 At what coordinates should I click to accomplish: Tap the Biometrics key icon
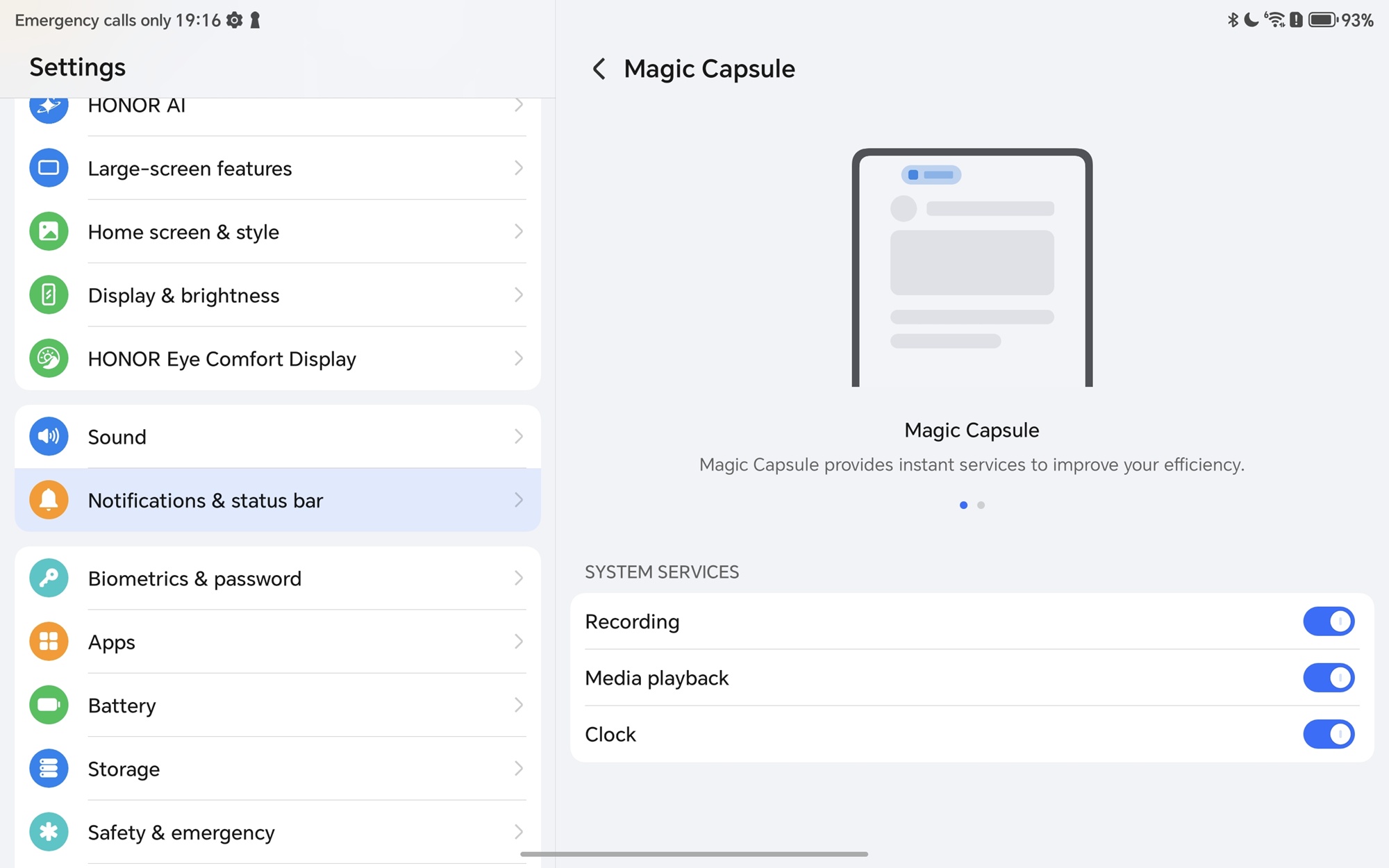tap(49, 578)
